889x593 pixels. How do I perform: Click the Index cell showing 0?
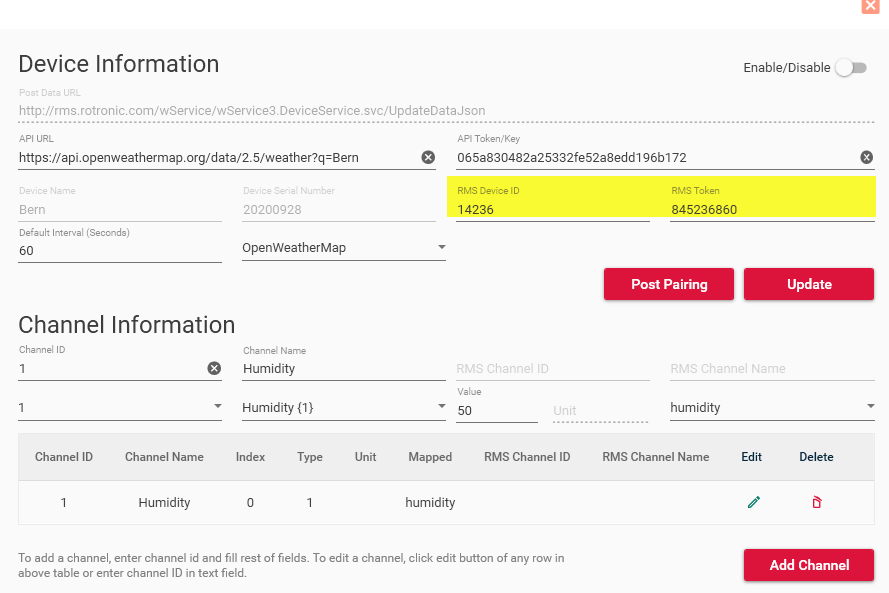pyautogui.click(x=250, y=502)
